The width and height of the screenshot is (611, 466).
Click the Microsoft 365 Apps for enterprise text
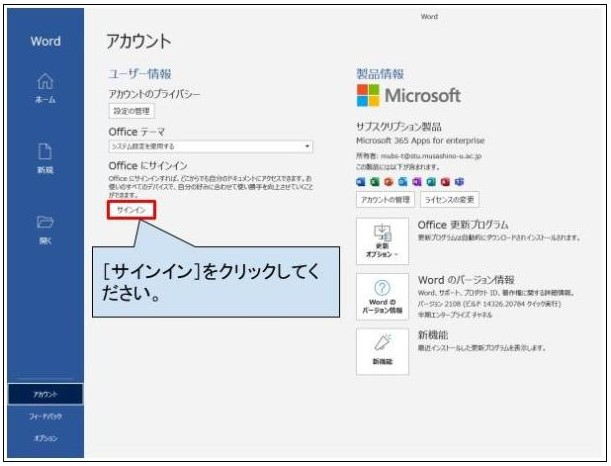point(420,140)
